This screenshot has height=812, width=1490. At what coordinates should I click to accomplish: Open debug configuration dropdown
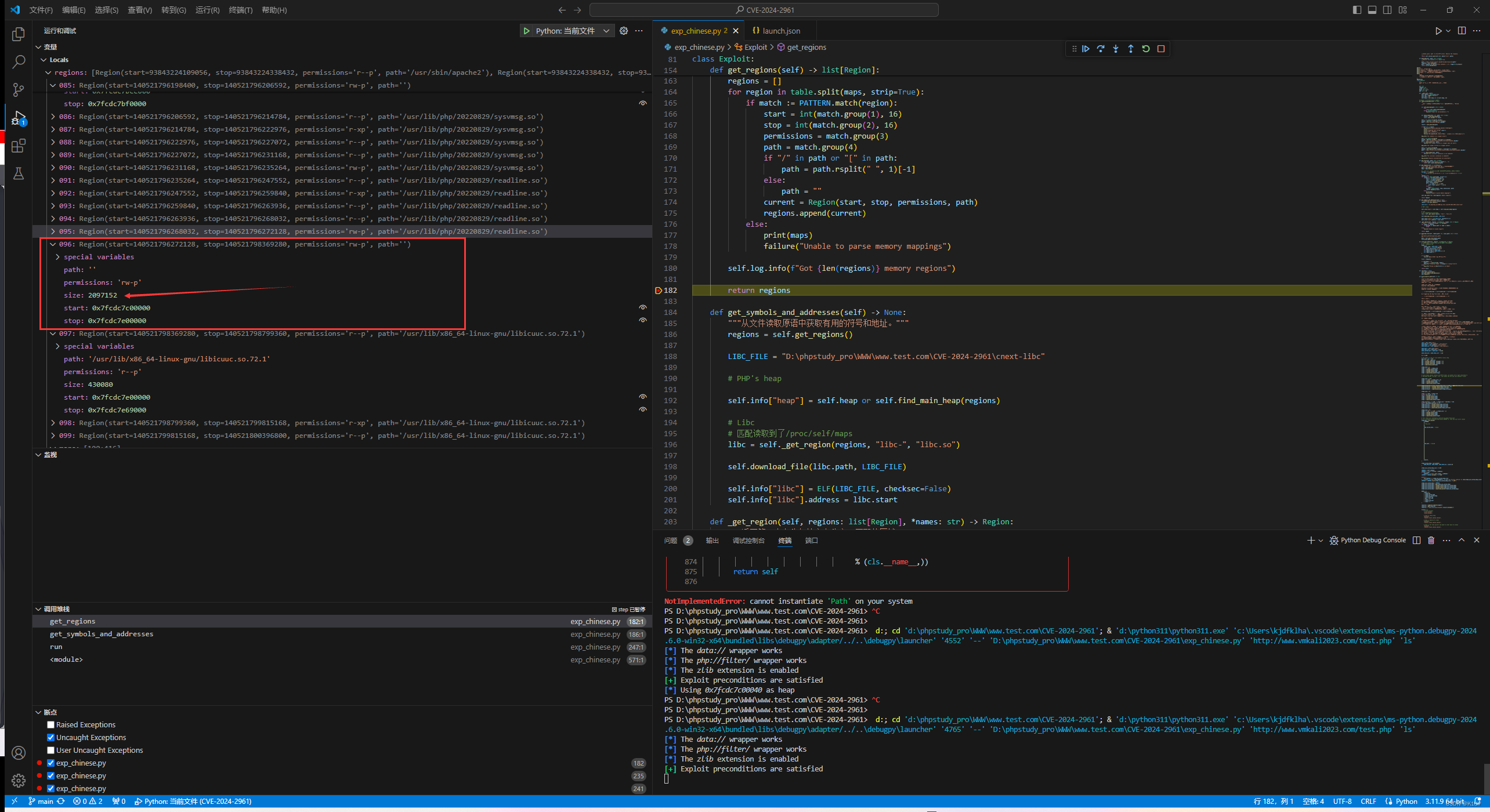606,31
